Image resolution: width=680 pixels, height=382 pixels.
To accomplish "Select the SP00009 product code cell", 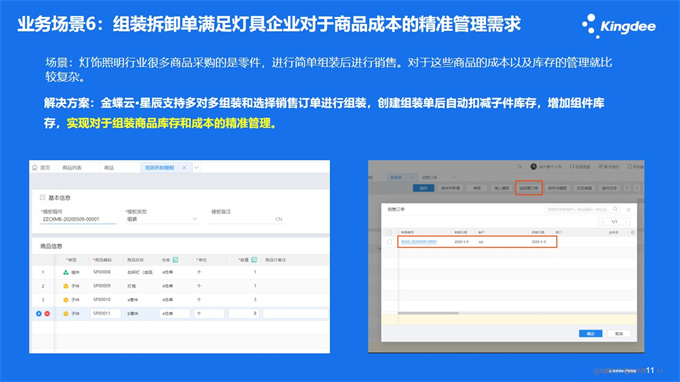I will click(102, 286).
